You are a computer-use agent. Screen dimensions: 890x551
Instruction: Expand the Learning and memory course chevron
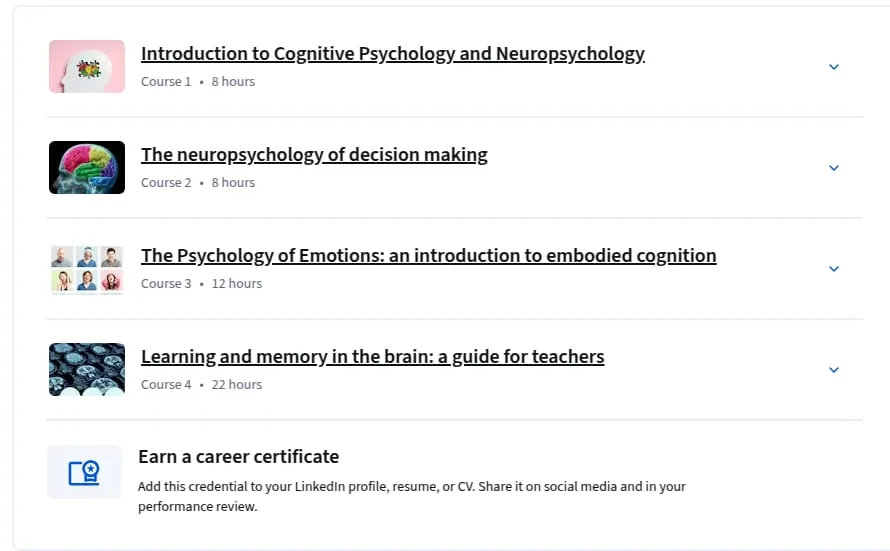[833, 370]
